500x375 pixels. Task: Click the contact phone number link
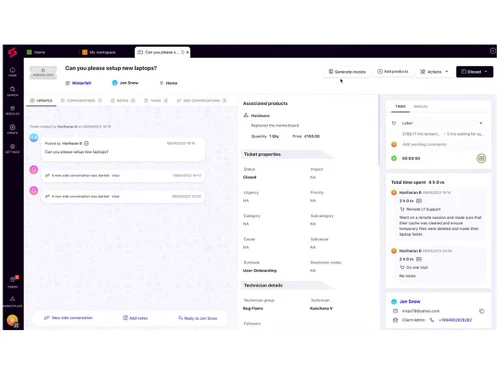click(455, 320)
